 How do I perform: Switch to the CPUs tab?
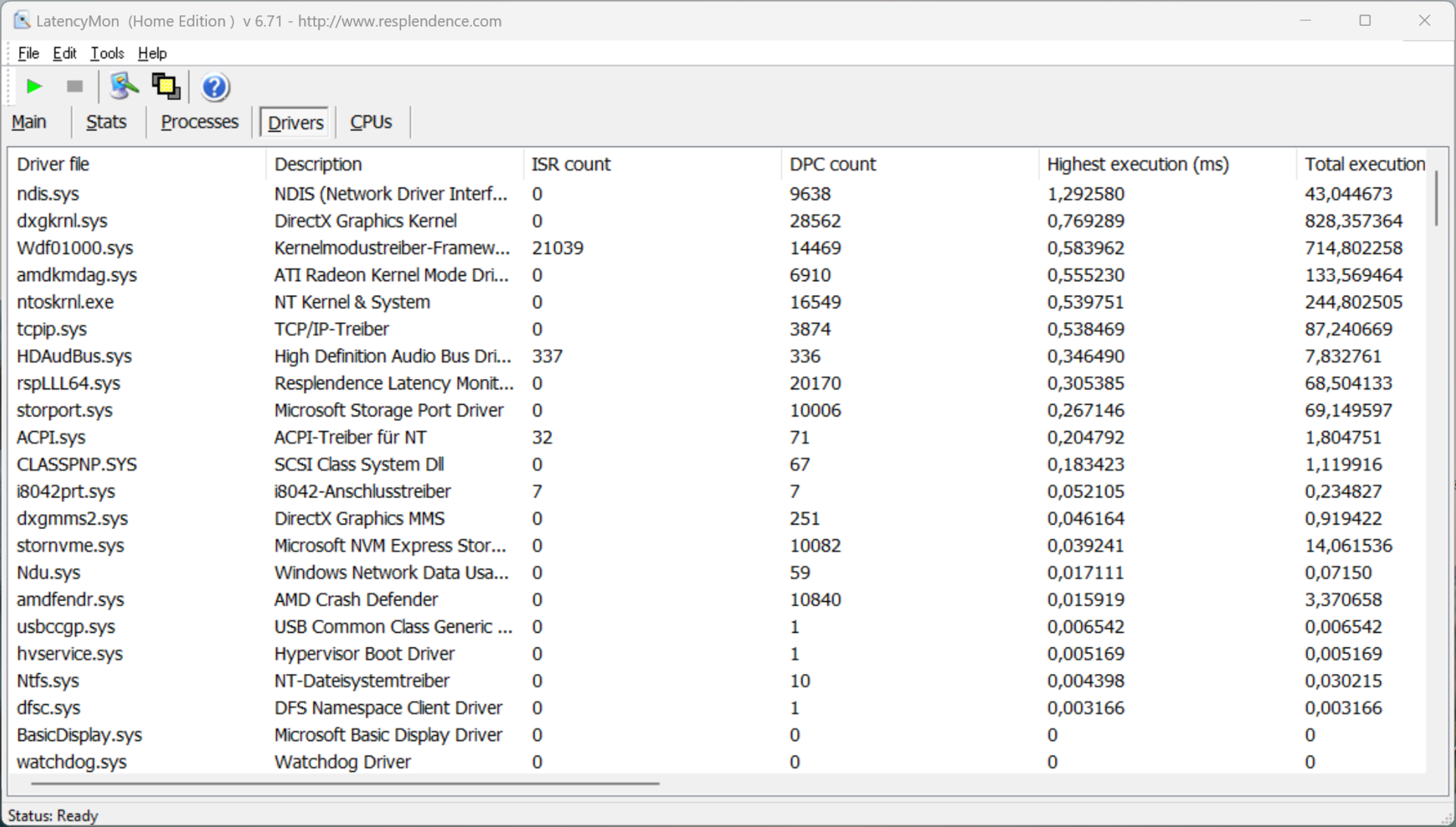371,122
